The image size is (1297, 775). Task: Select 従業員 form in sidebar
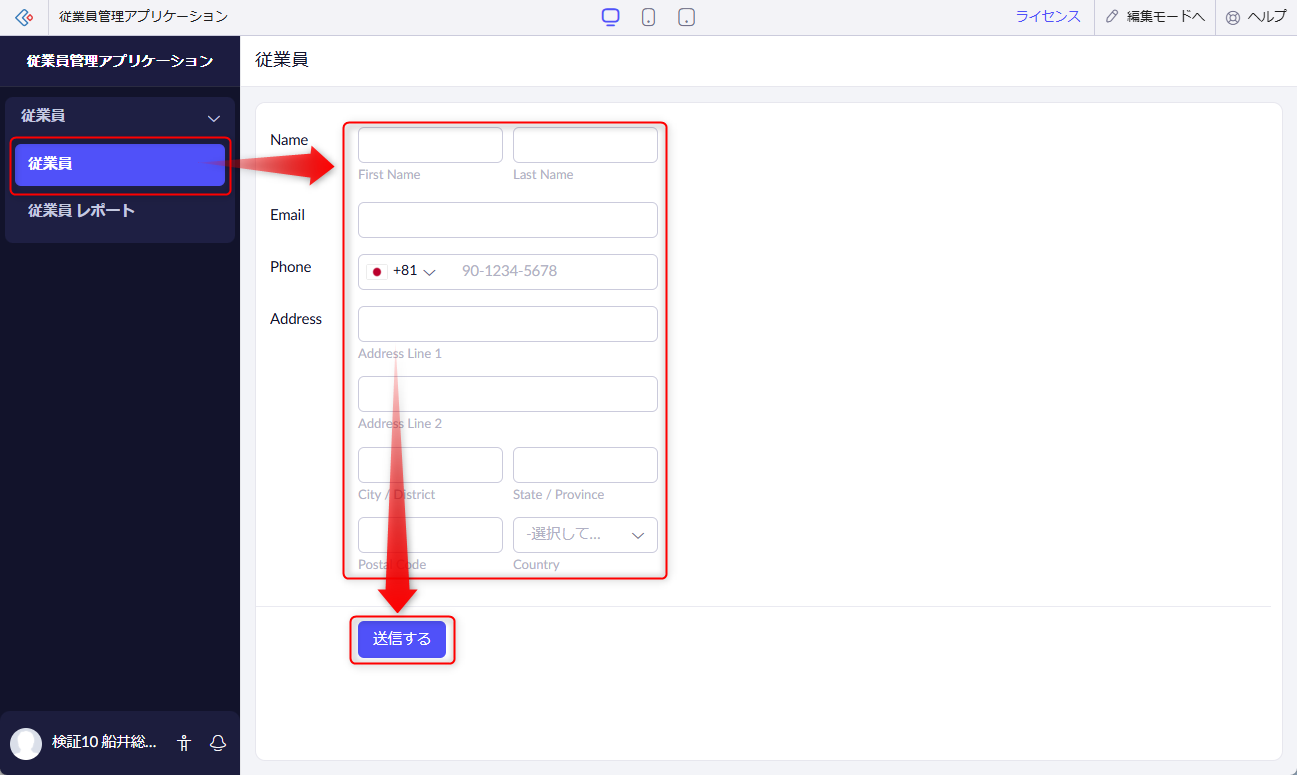pyautogui.click(x=119, y=165)
